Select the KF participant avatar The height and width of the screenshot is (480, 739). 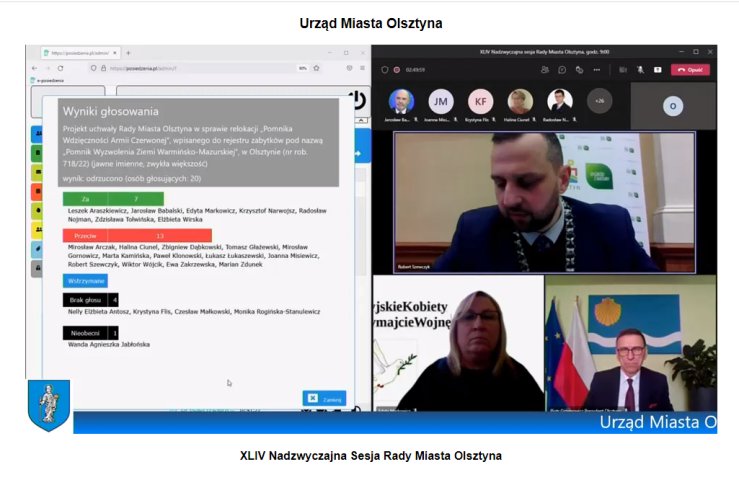coord(480,101)
